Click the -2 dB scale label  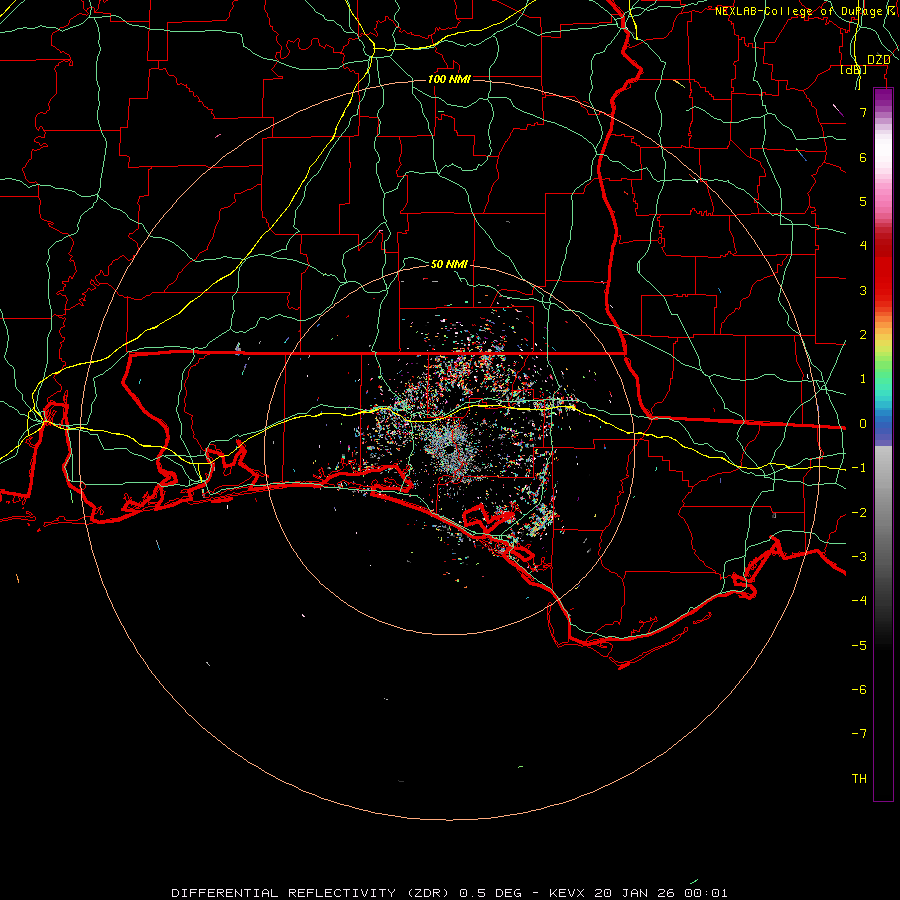point(859,513)
